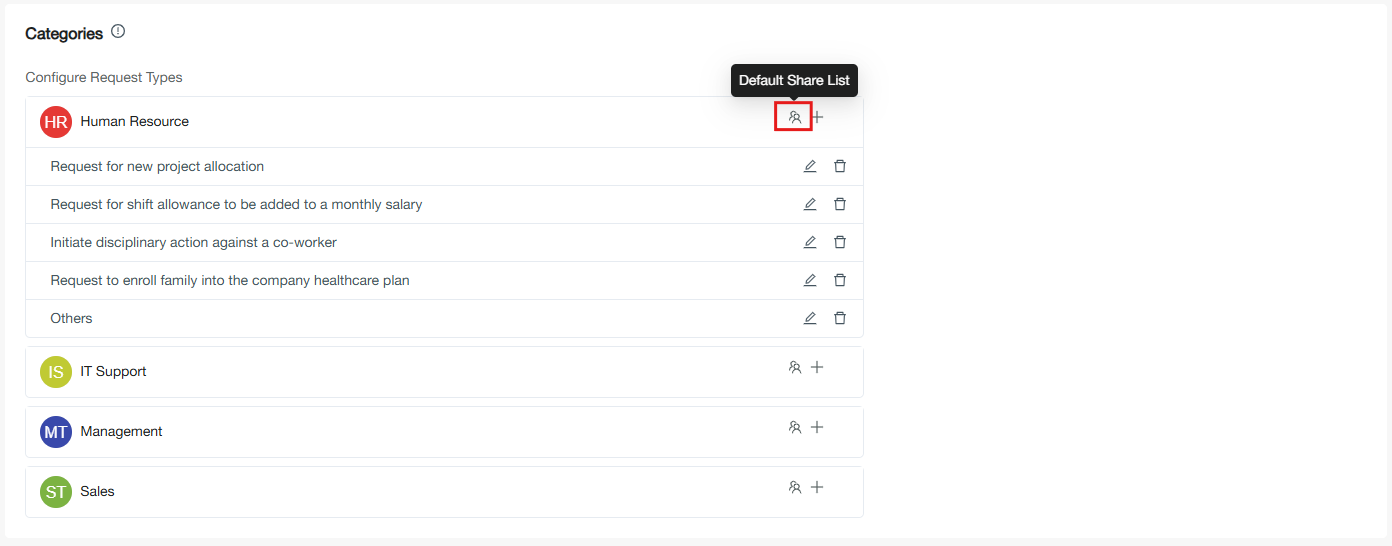Expand the Management category row
The width and height of the screenshot is (1392, 546).
121,432
